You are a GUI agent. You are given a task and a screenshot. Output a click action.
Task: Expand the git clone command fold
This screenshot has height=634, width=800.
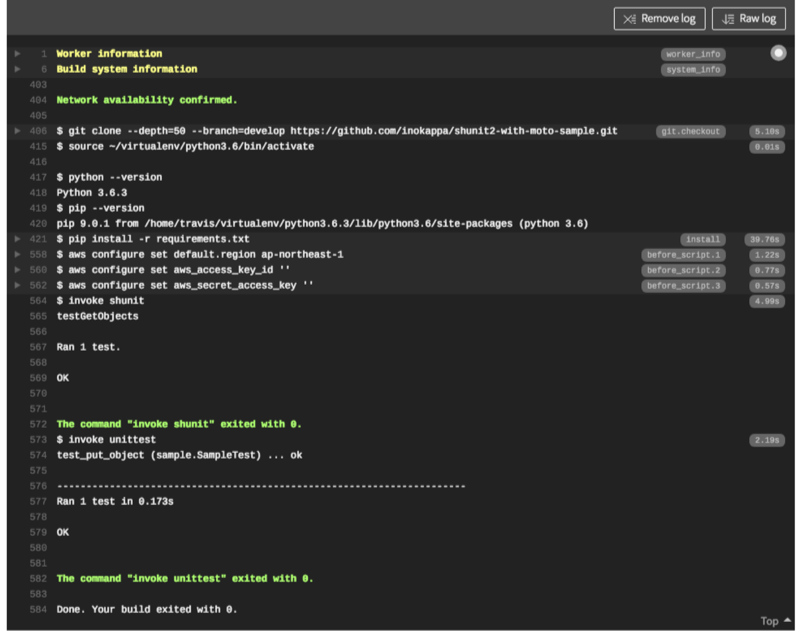click(17, 131)
